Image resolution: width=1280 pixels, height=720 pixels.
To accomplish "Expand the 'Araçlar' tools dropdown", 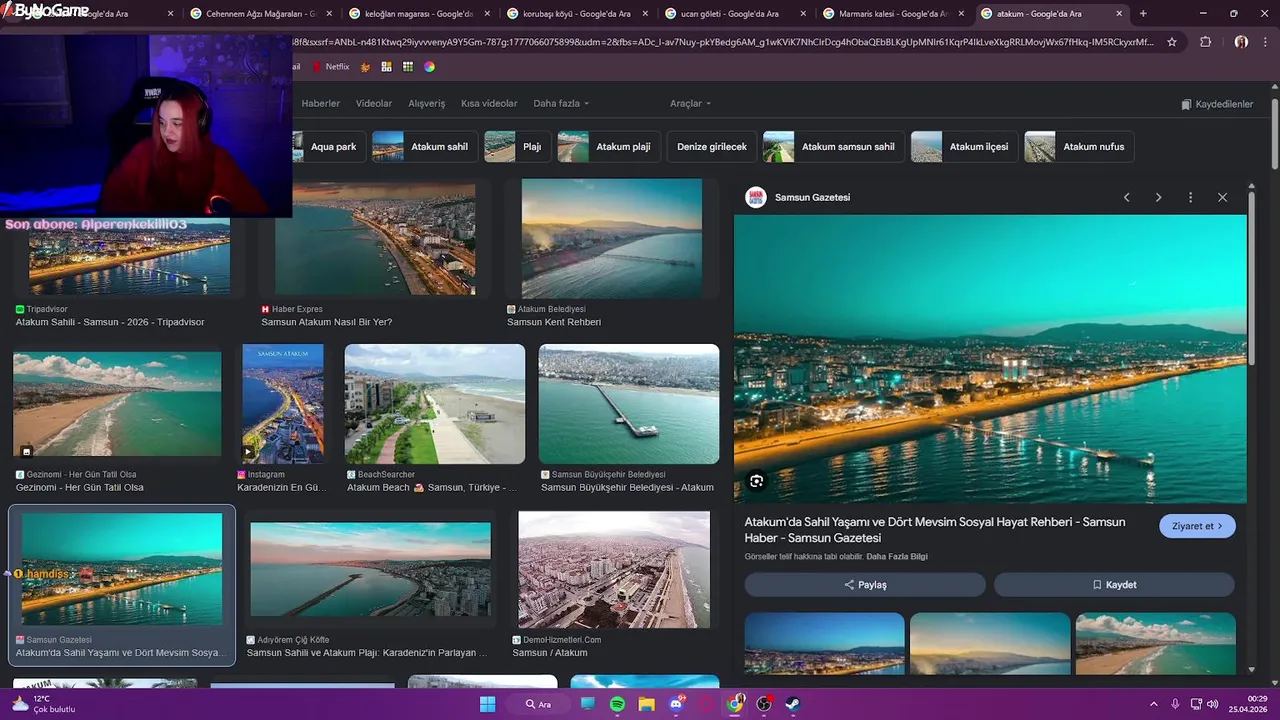I will (690, 104).
